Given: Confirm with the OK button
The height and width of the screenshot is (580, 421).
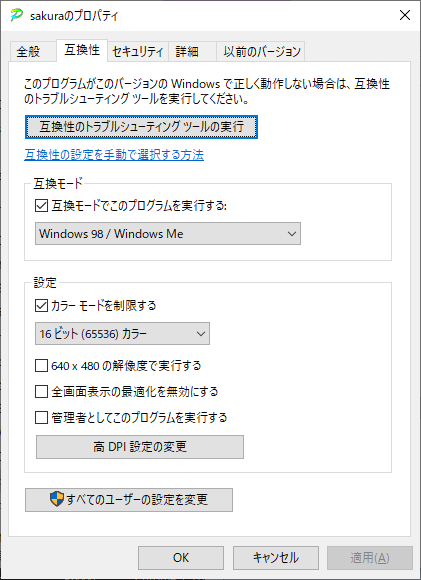Looking at the screenshot, I should [x=181, y=557].
